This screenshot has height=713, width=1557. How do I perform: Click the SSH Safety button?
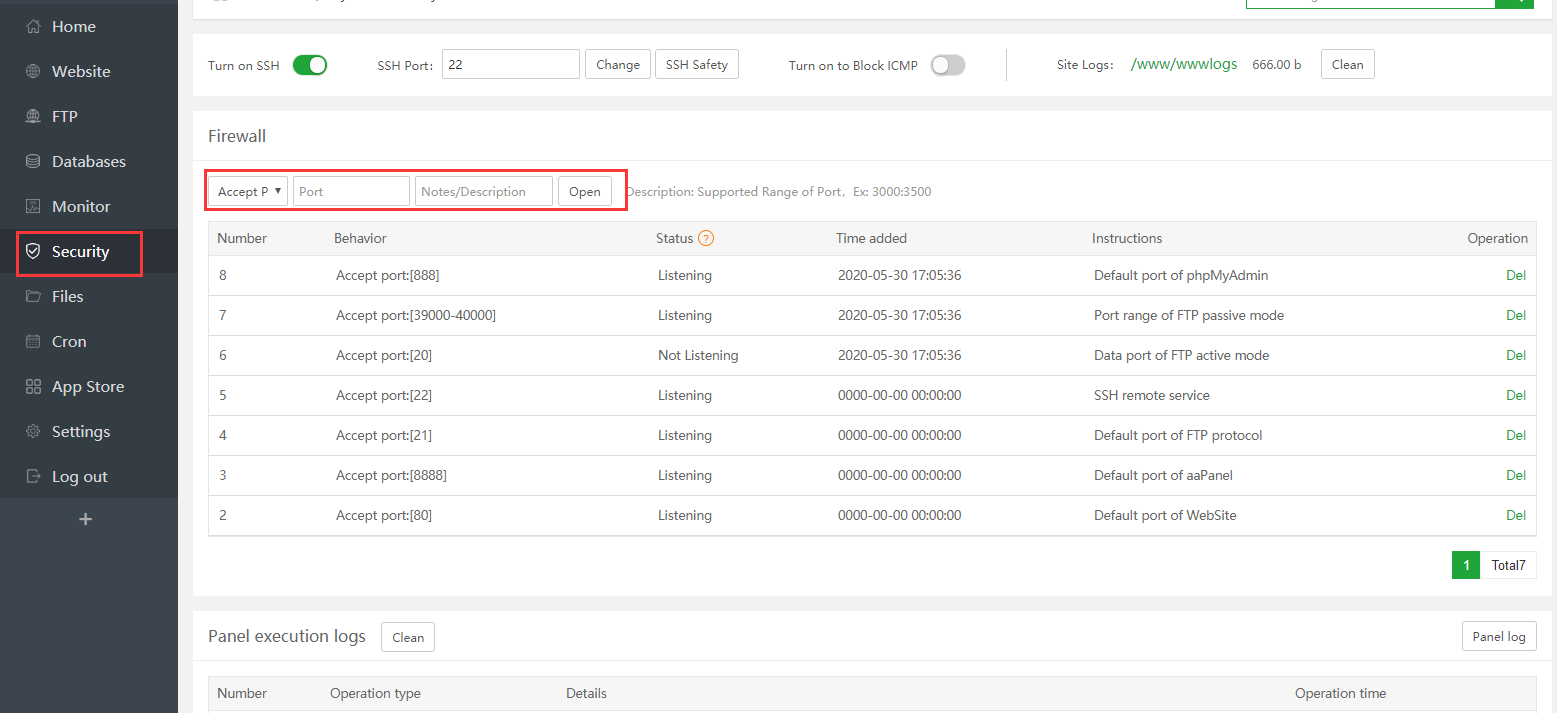696,65
